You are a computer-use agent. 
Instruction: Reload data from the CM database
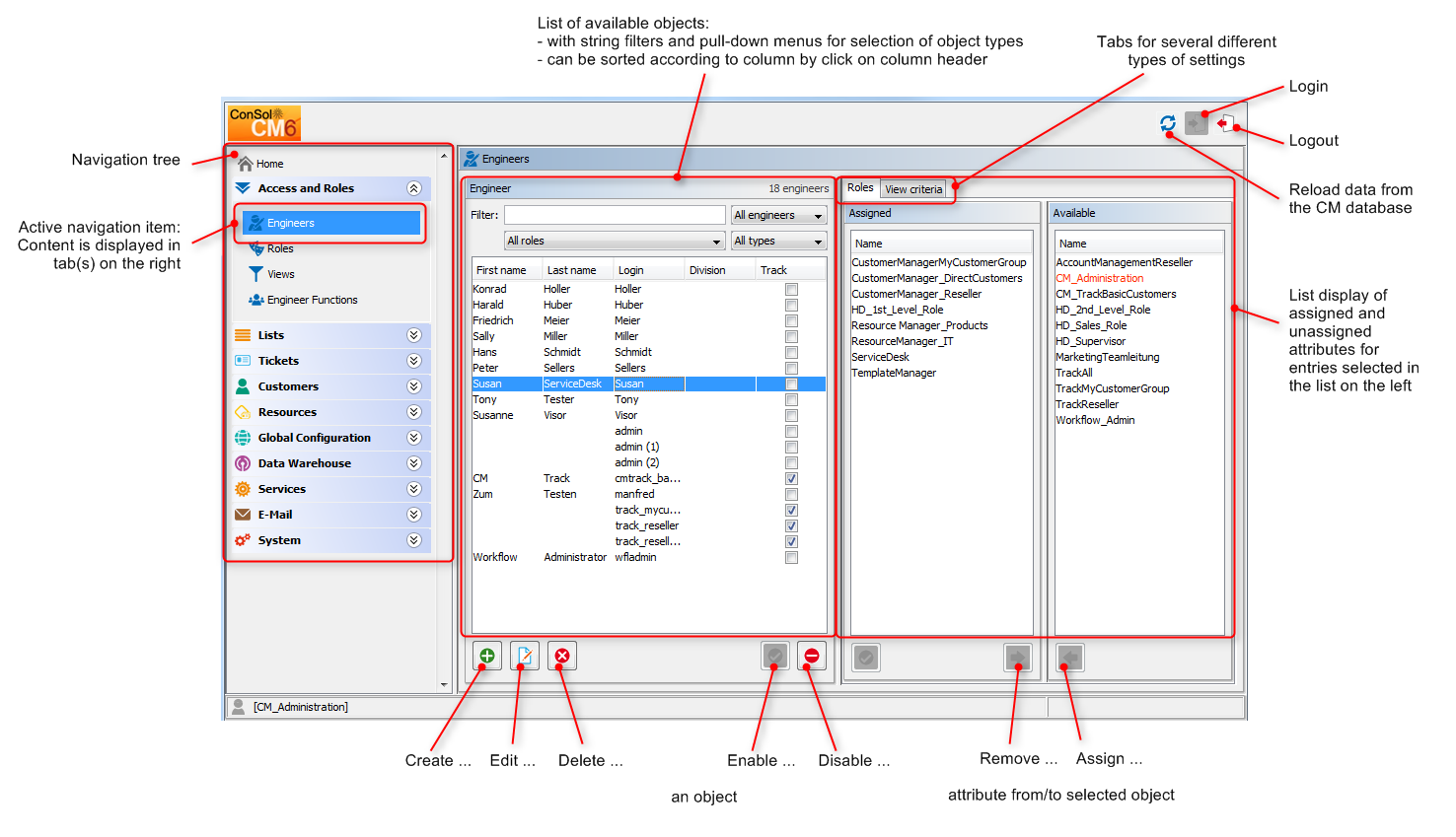click(x=1167, y=123)
